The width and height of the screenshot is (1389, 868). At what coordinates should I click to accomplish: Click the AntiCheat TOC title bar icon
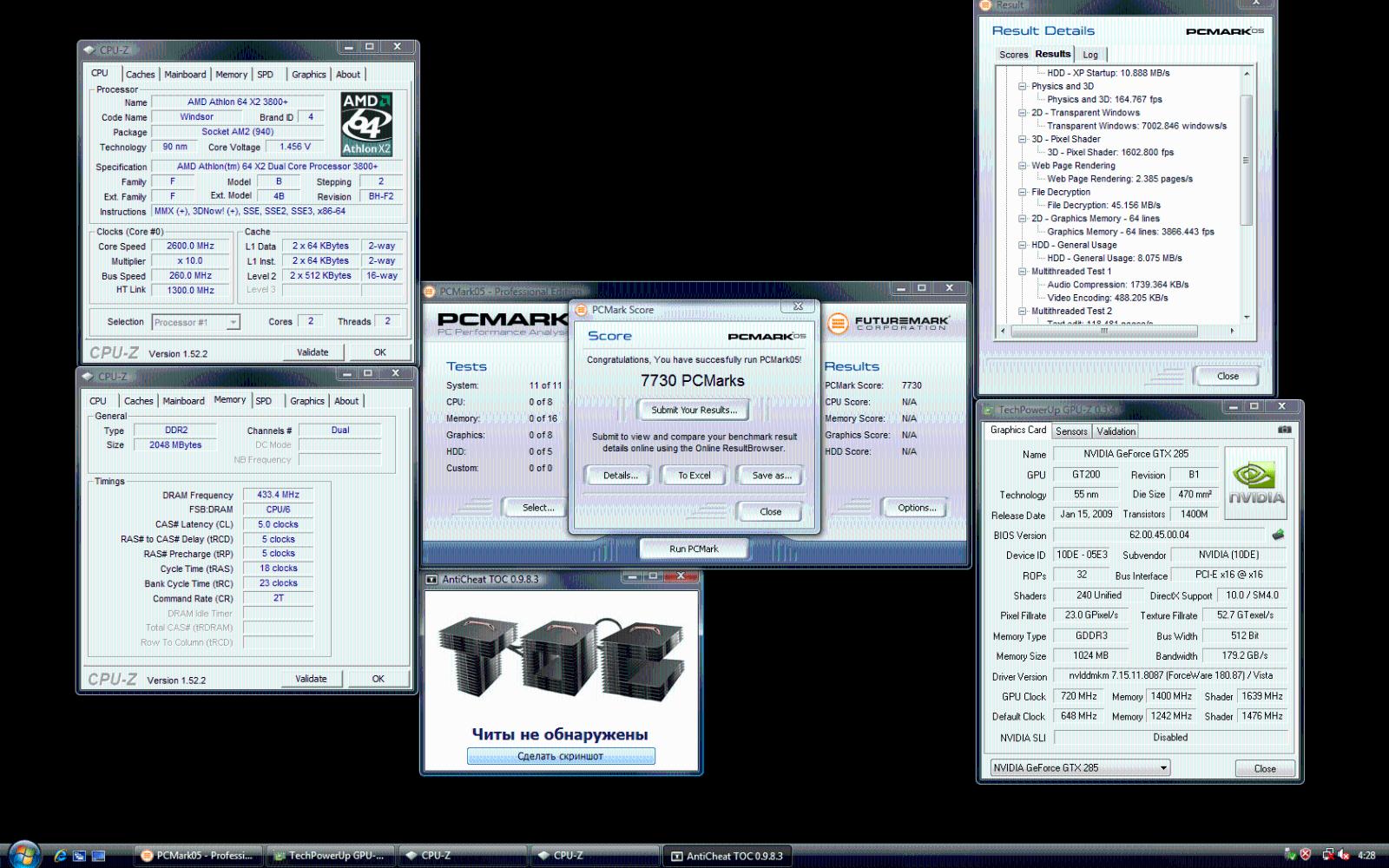(x=431, y=579)
